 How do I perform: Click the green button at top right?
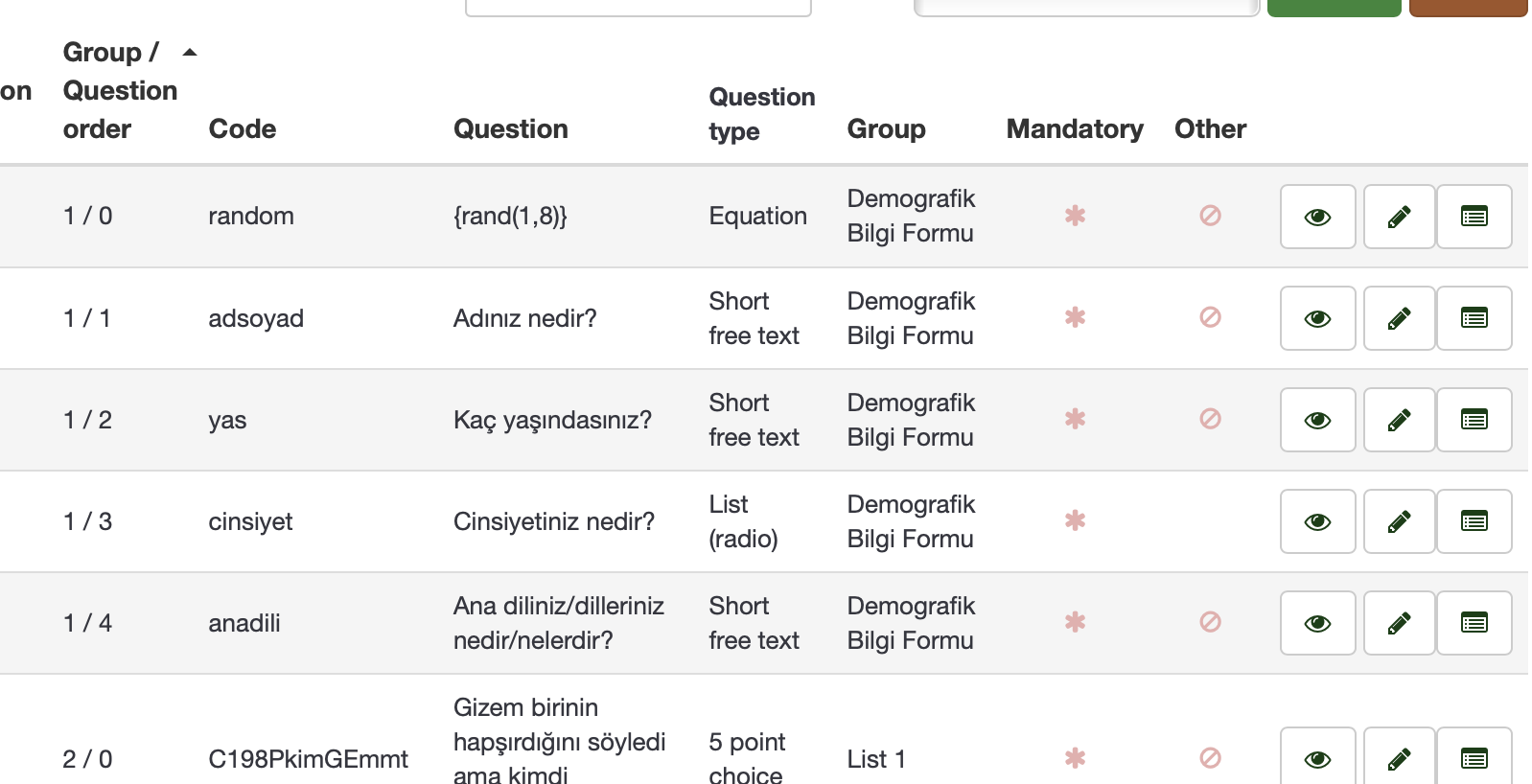(1334, 8)
